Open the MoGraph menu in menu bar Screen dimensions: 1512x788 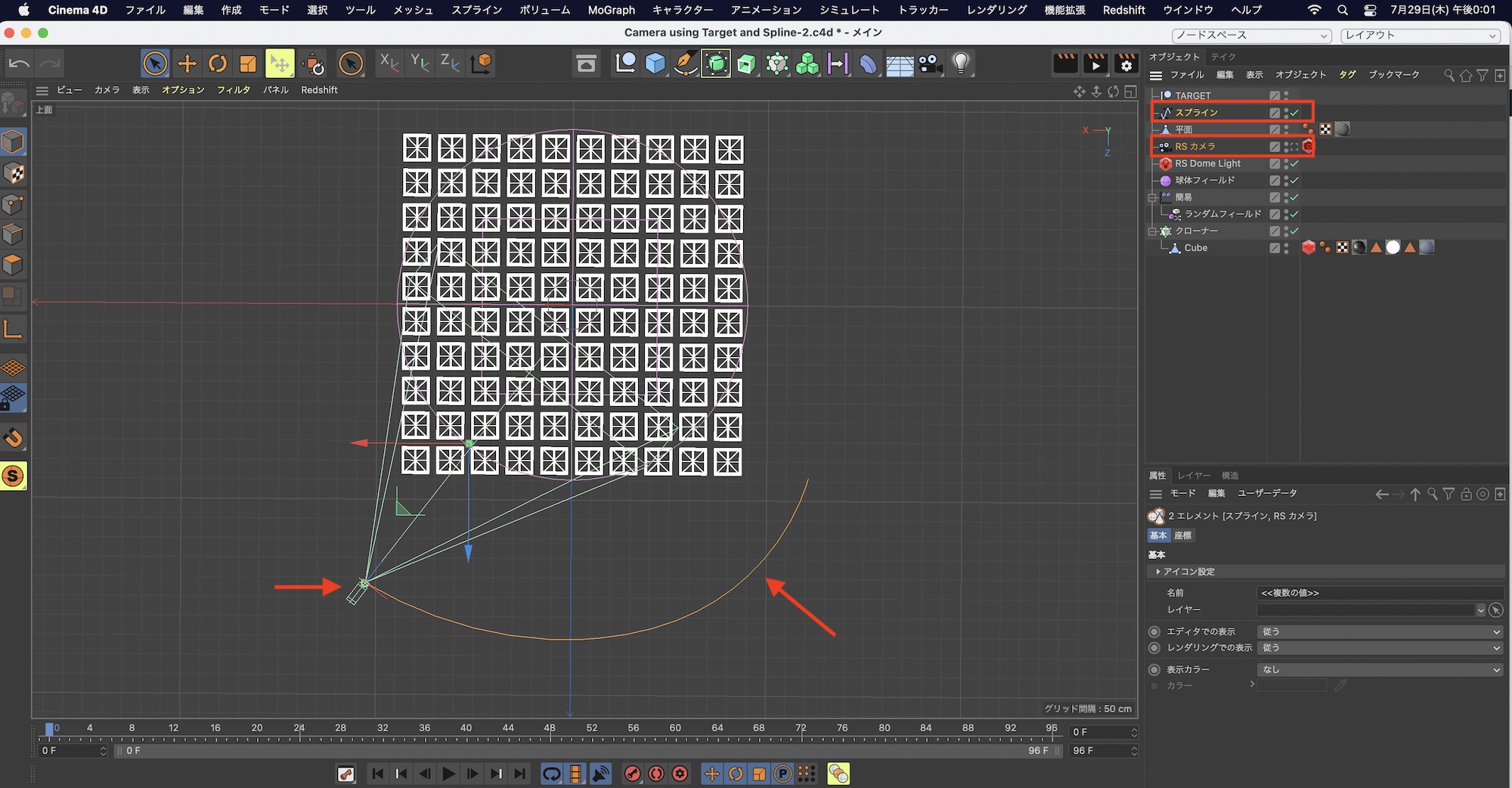(611, 10)
